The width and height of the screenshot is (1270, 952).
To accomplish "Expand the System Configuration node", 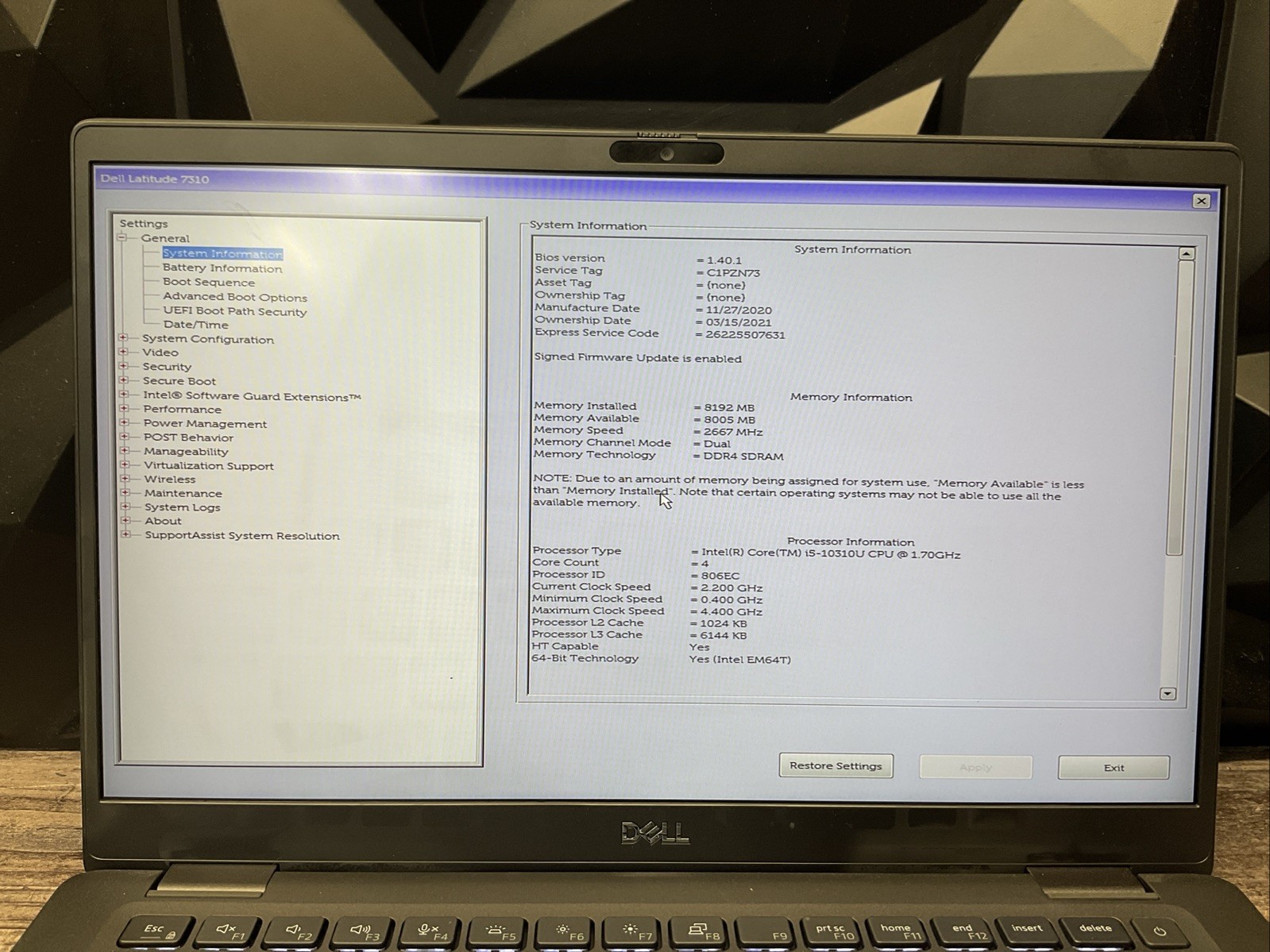I will point(123,338).
